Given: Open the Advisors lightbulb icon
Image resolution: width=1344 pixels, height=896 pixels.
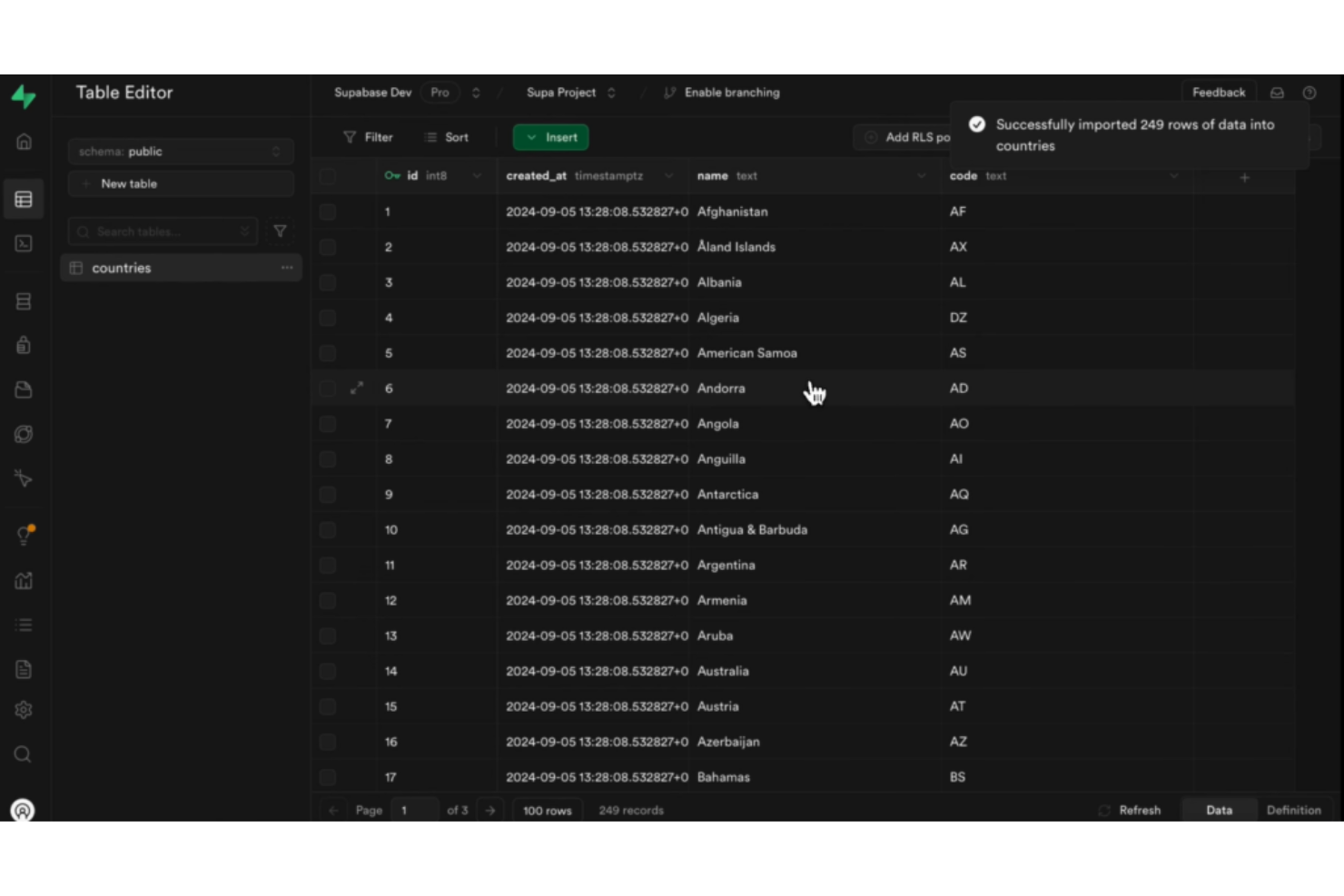Looking at the screenshot, I should 24,536.
